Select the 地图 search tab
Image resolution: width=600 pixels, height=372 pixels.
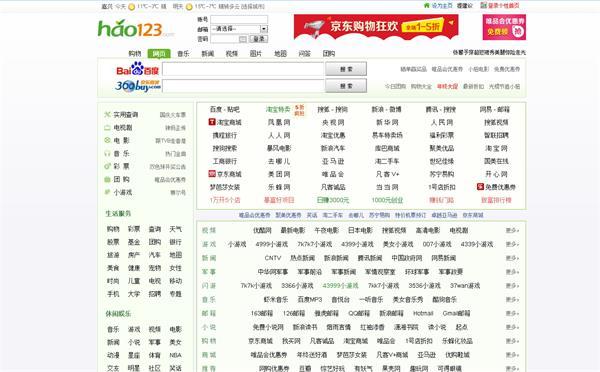coord(280,54)
